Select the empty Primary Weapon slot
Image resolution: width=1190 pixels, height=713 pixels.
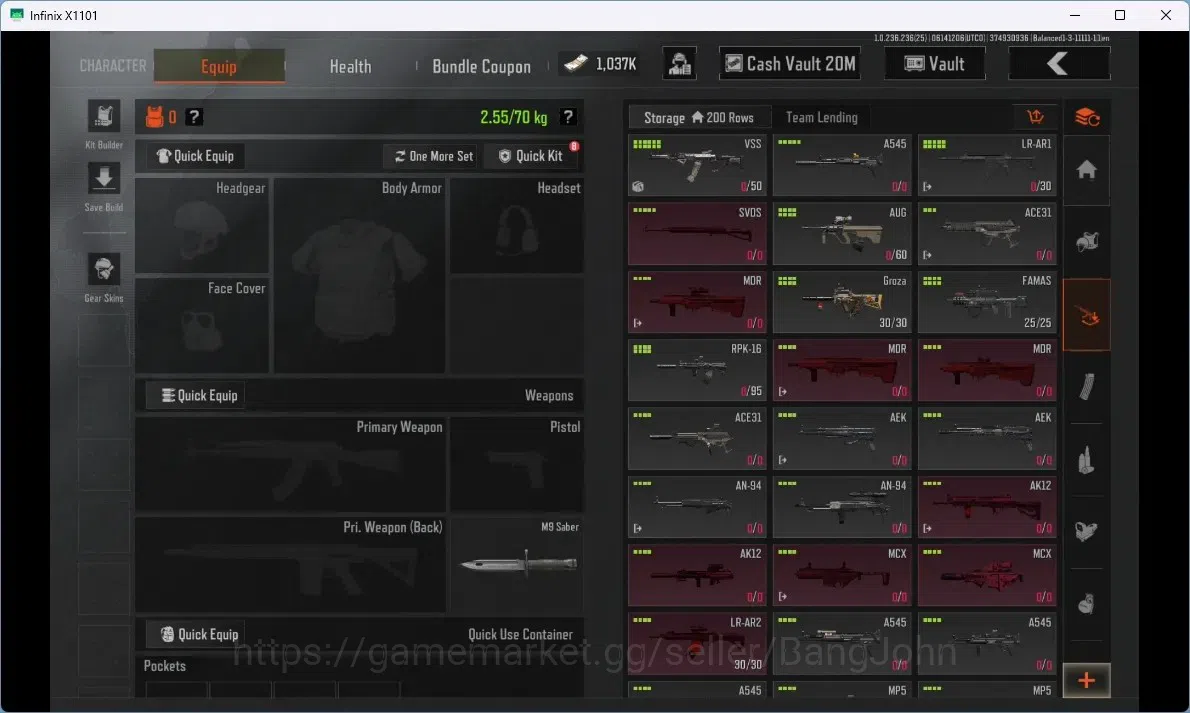(x=291, y=464)
